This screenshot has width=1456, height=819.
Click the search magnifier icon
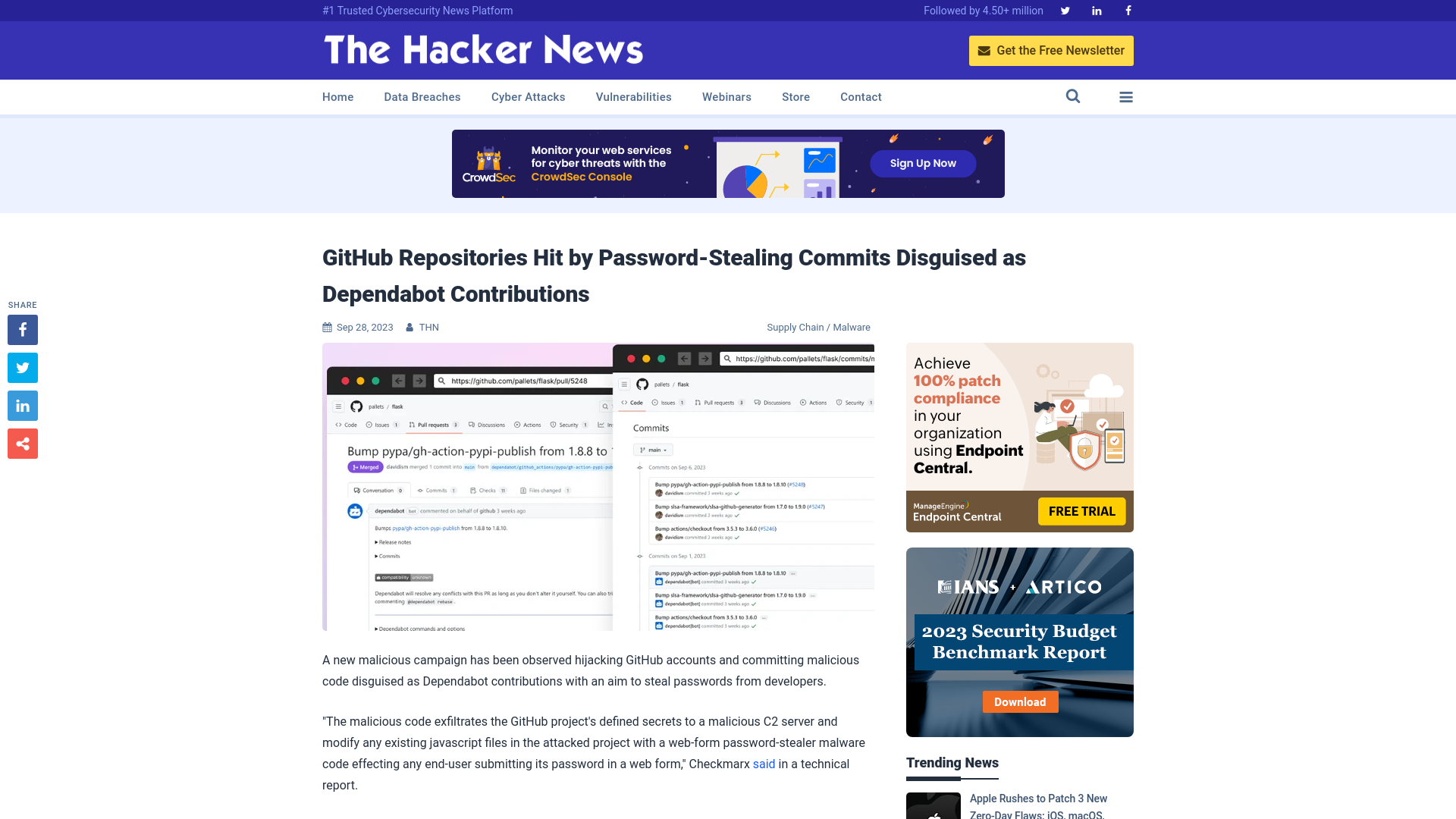tap(1073, 96)
